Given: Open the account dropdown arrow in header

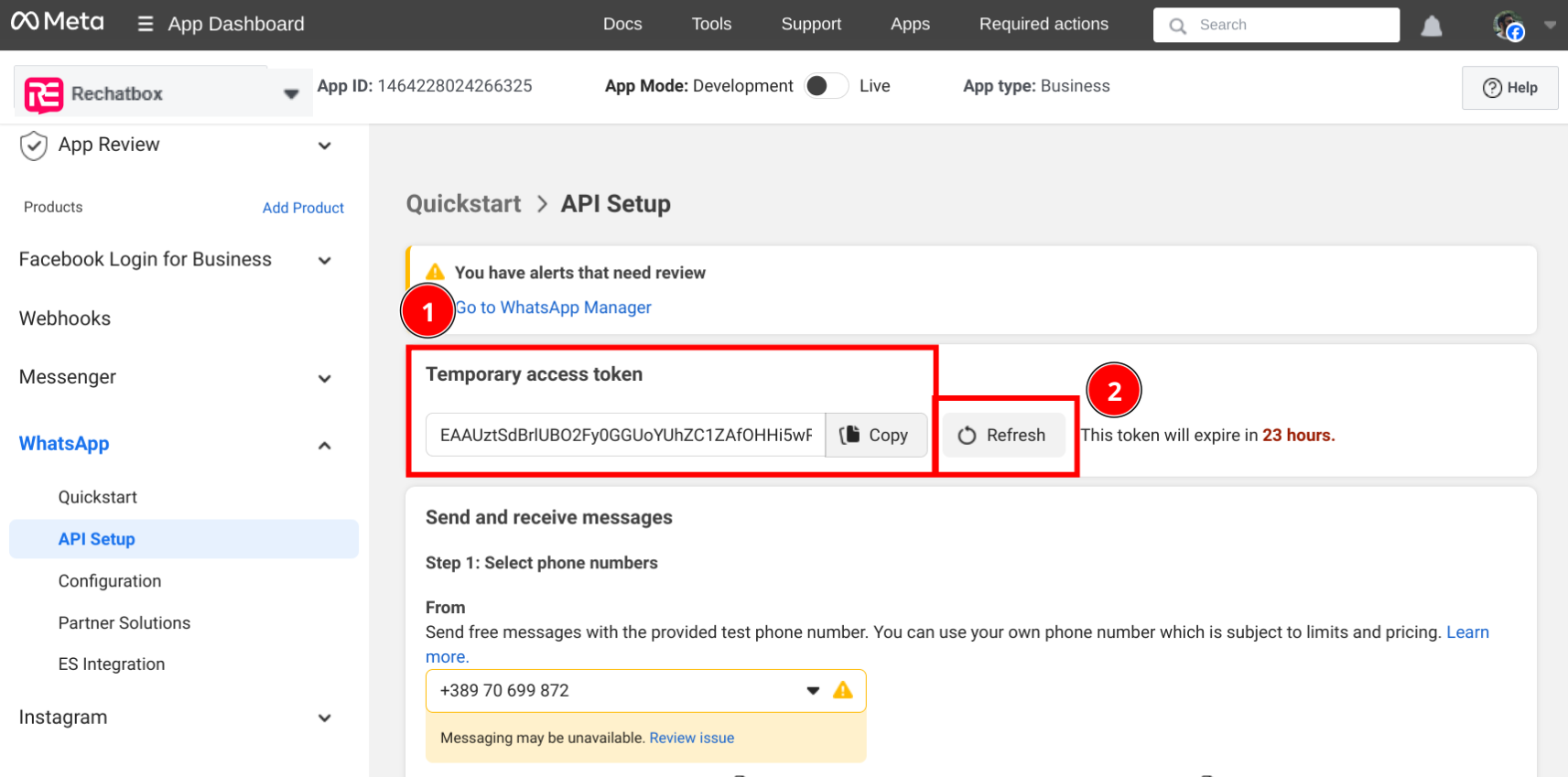Looking at the screenshot, I should coord(1550,26).
